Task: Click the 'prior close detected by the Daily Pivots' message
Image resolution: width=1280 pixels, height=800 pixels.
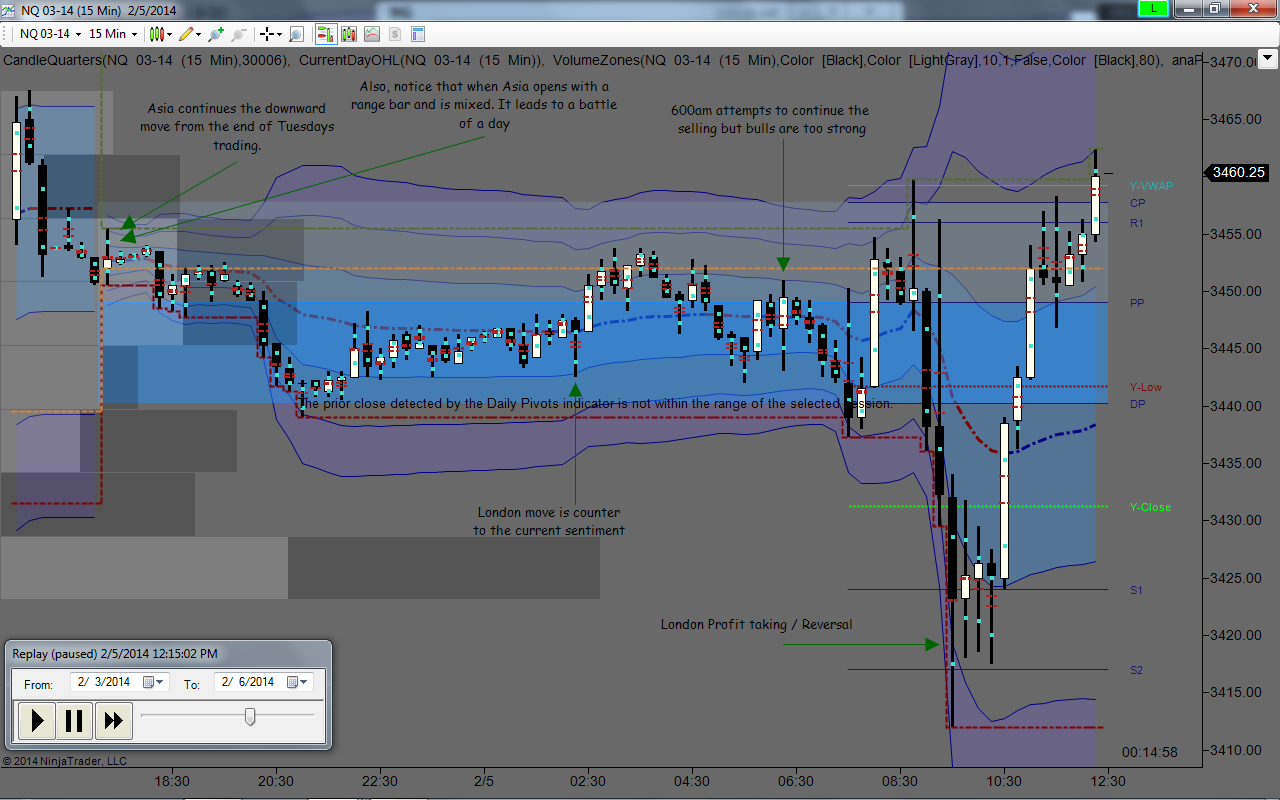Action: 595,403
